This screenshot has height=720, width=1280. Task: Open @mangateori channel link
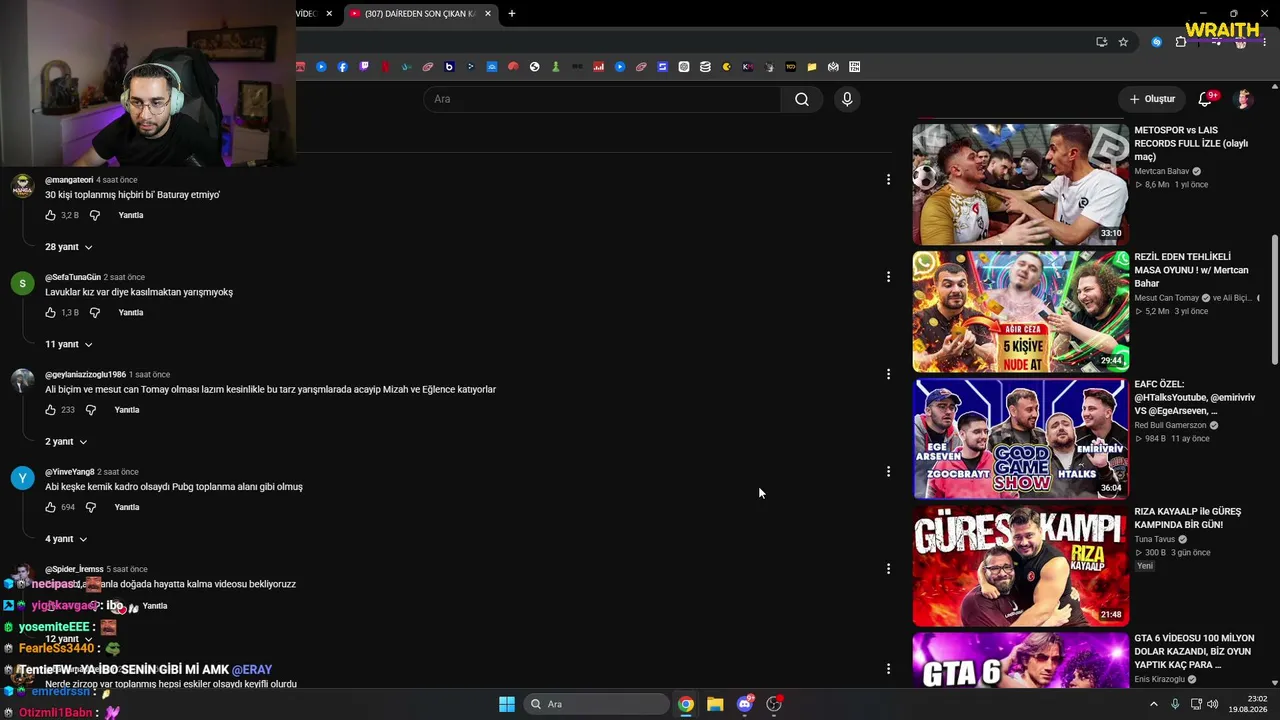pos(69,180)
